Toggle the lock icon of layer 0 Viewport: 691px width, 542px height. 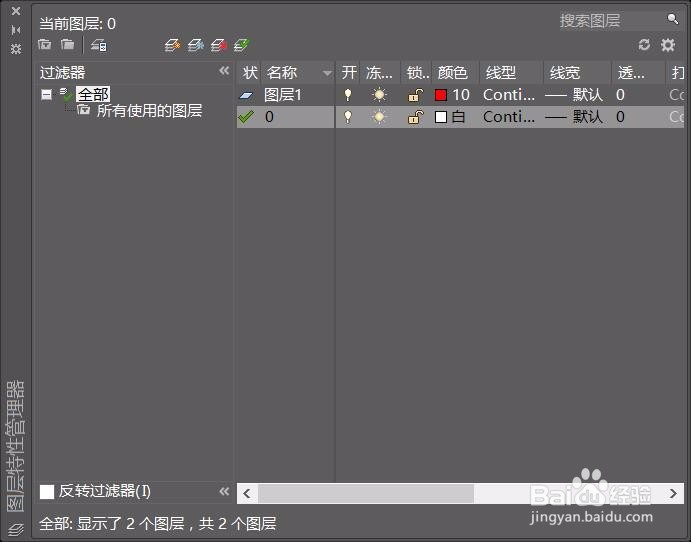coord(416,117)
